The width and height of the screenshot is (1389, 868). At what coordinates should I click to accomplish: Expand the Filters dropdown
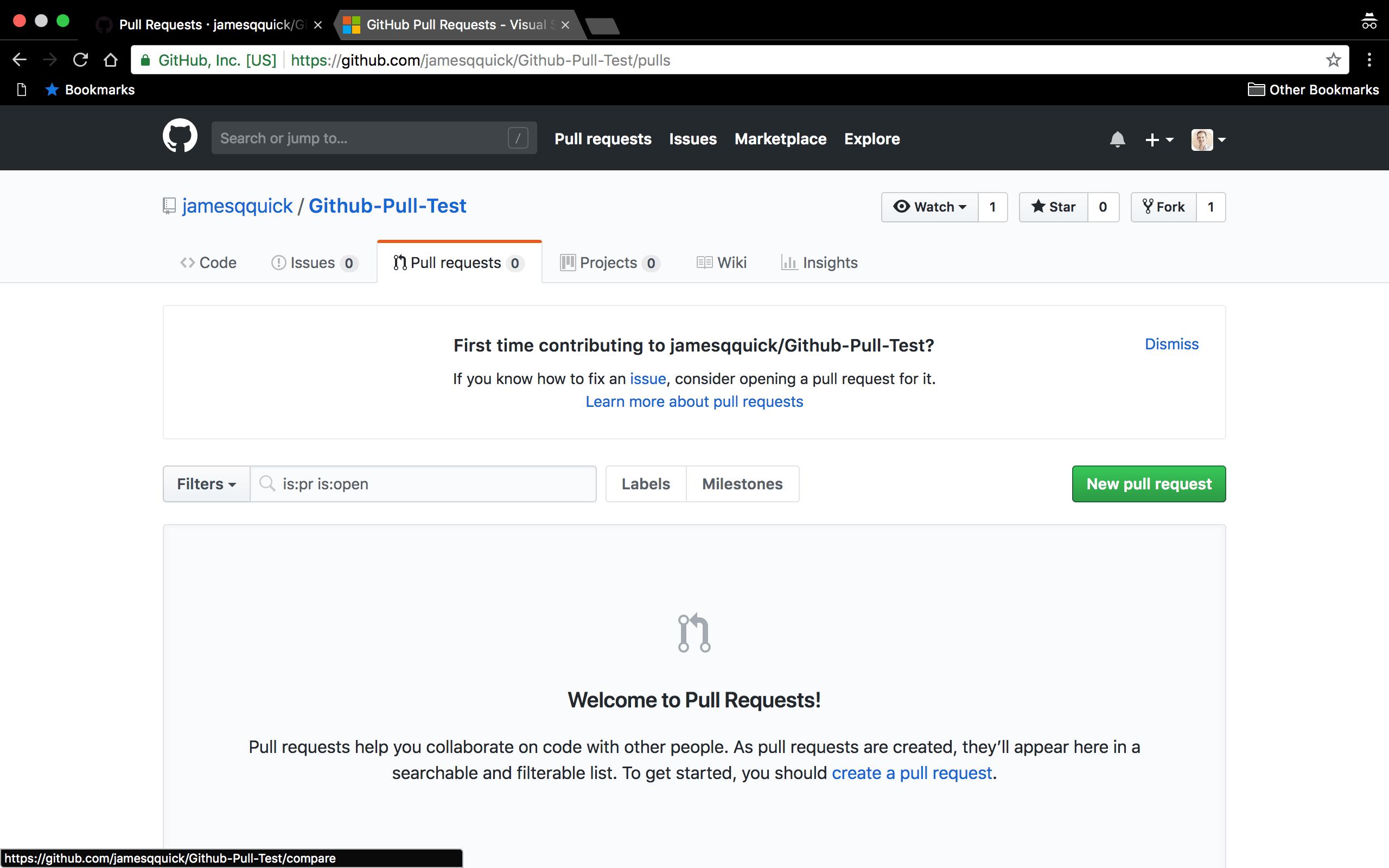(207, 483)
